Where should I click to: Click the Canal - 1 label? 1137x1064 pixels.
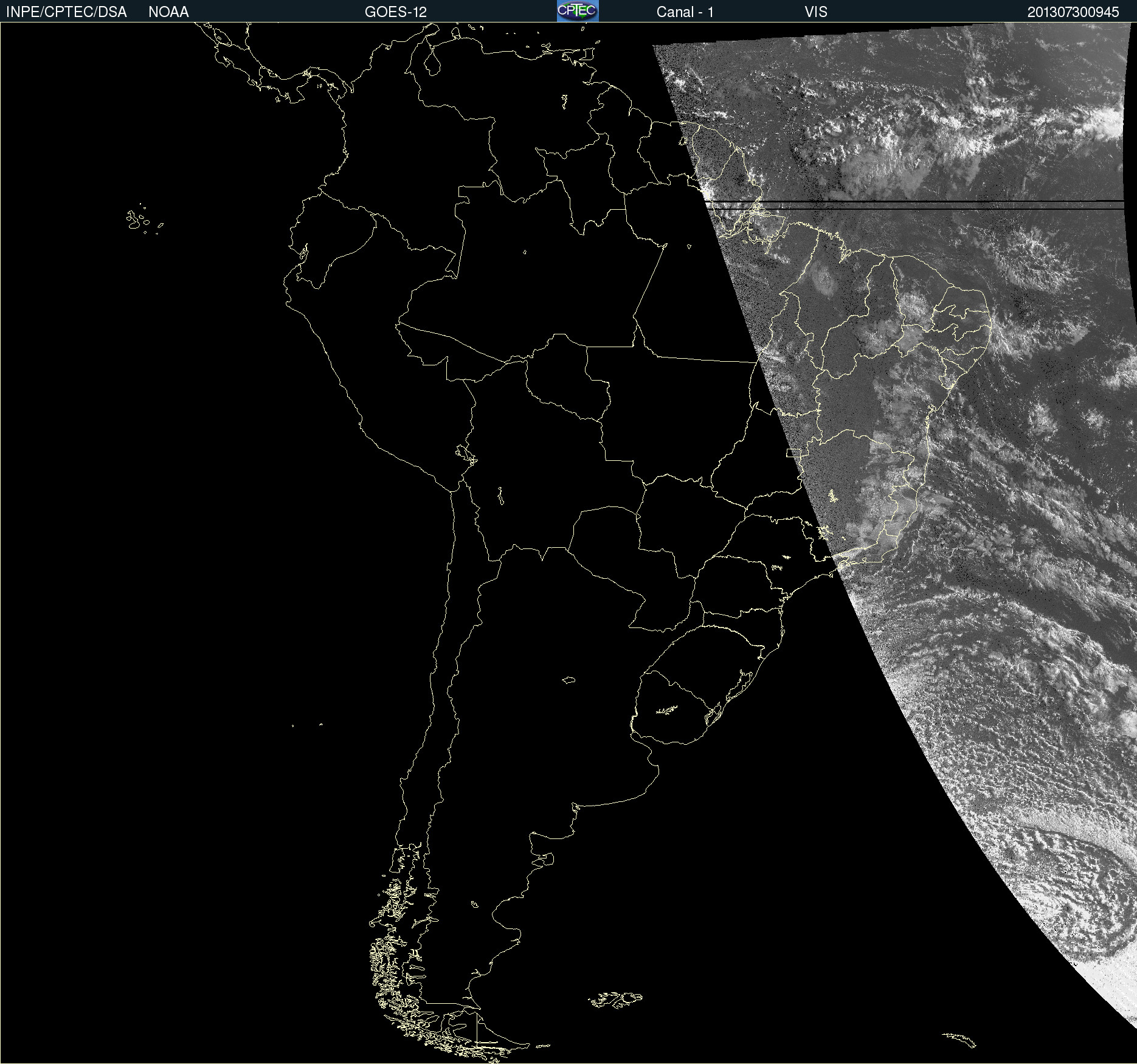pyautogui.click(x=685, y=12)
